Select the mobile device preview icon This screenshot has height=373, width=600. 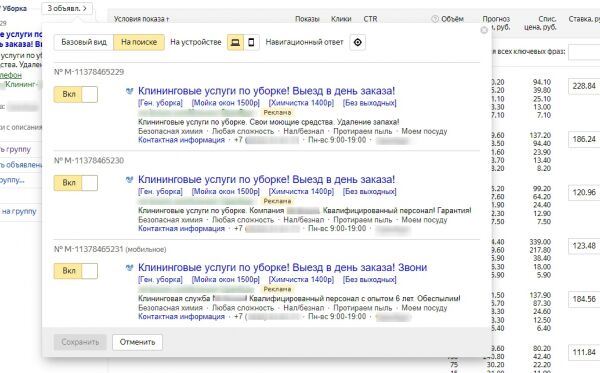click(251, 42)
